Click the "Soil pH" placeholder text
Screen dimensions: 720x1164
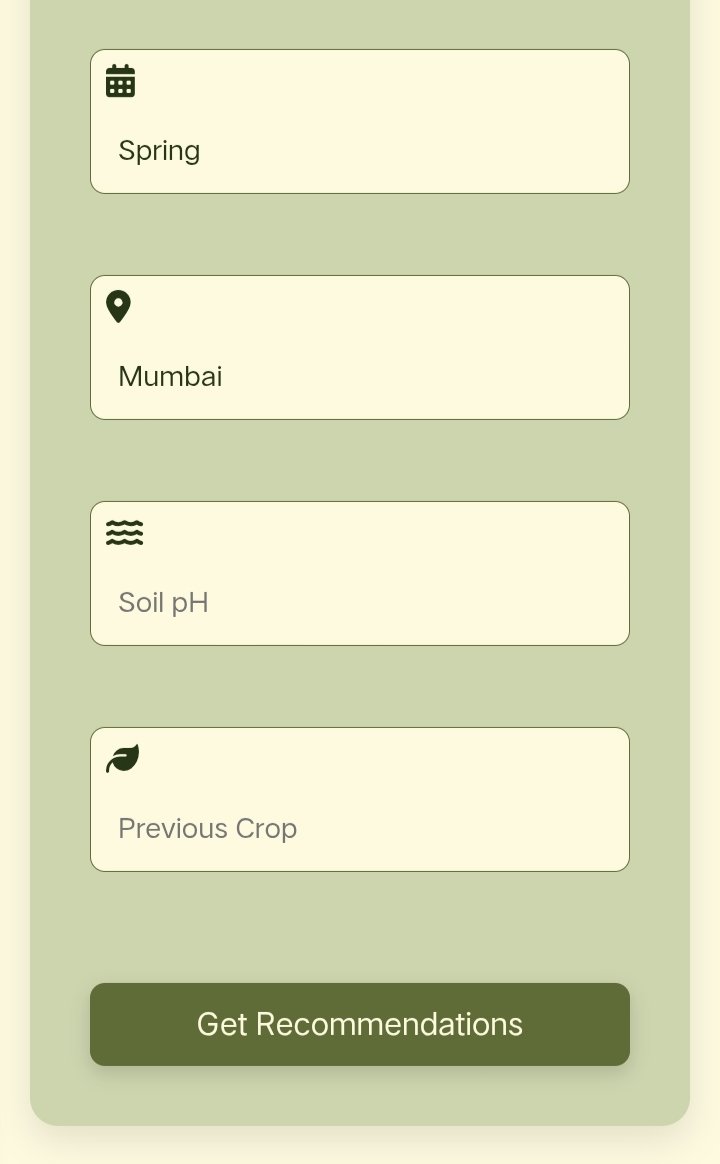click(163, 603)
